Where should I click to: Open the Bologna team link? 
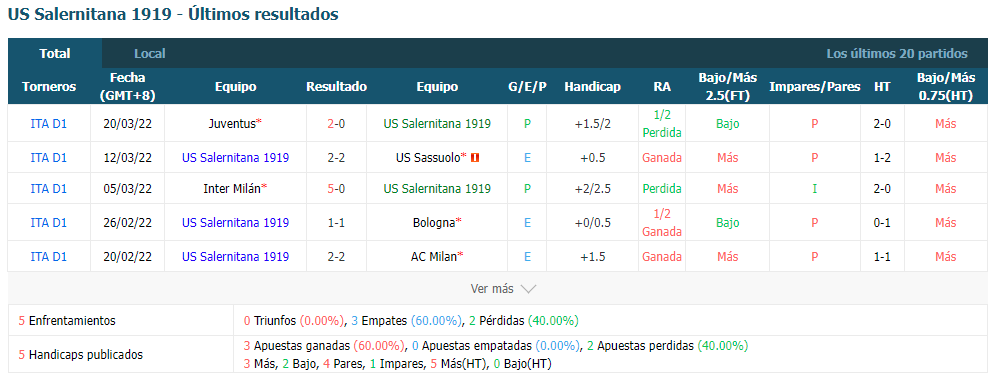tap(434, 223)
